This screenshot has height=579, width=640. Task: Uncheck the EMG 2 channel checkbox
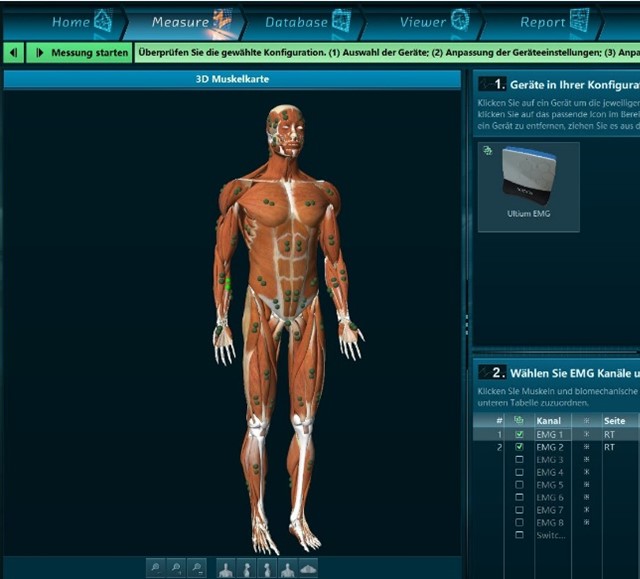(519, 447)
